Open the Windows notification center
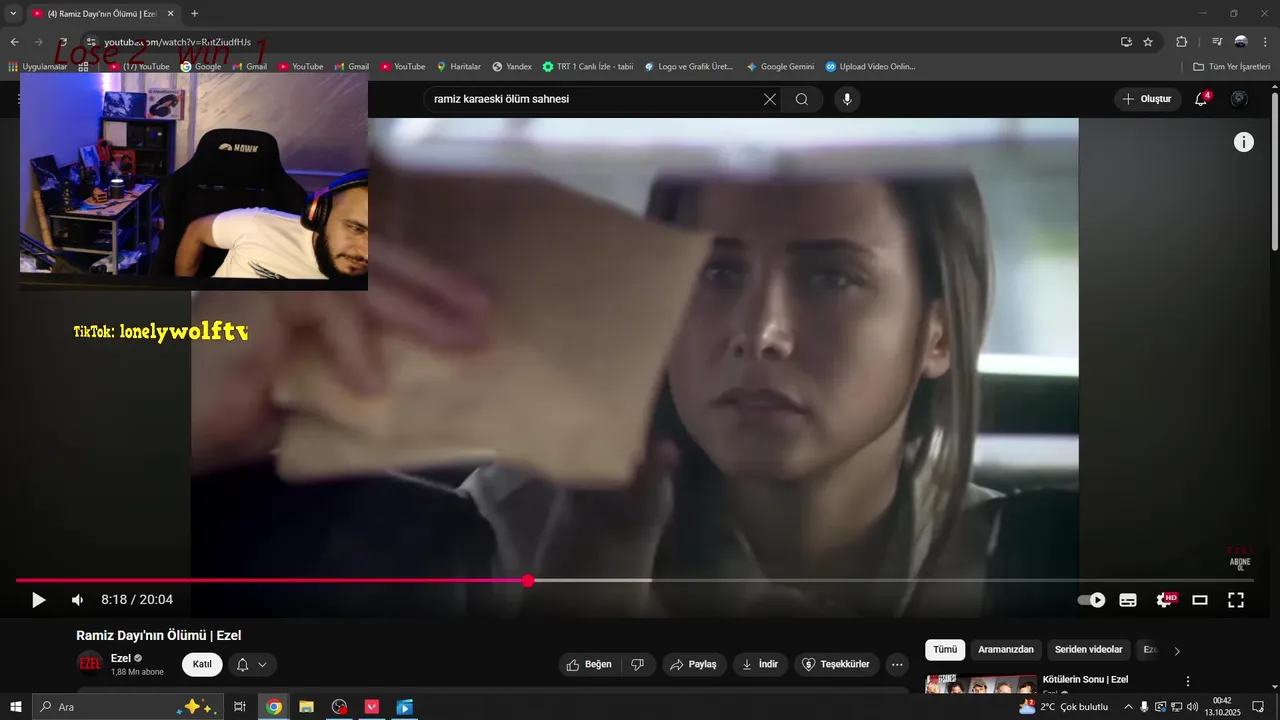1280x720 pixels. (1258, 707)
